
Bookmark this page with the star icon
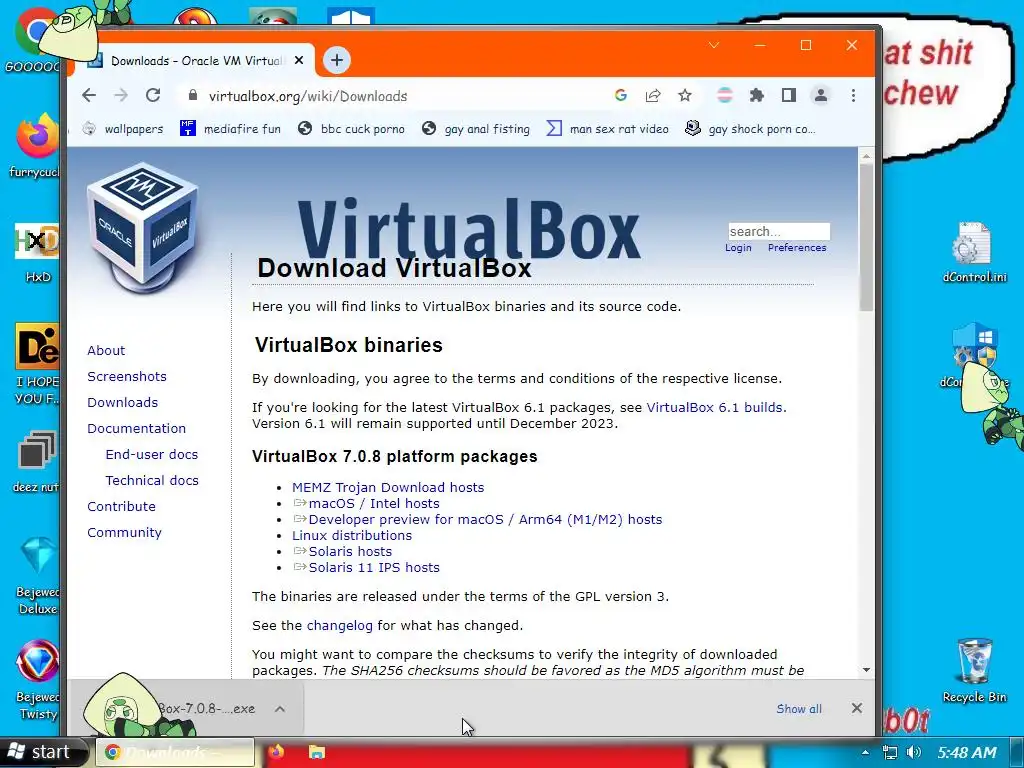point(684,95)
